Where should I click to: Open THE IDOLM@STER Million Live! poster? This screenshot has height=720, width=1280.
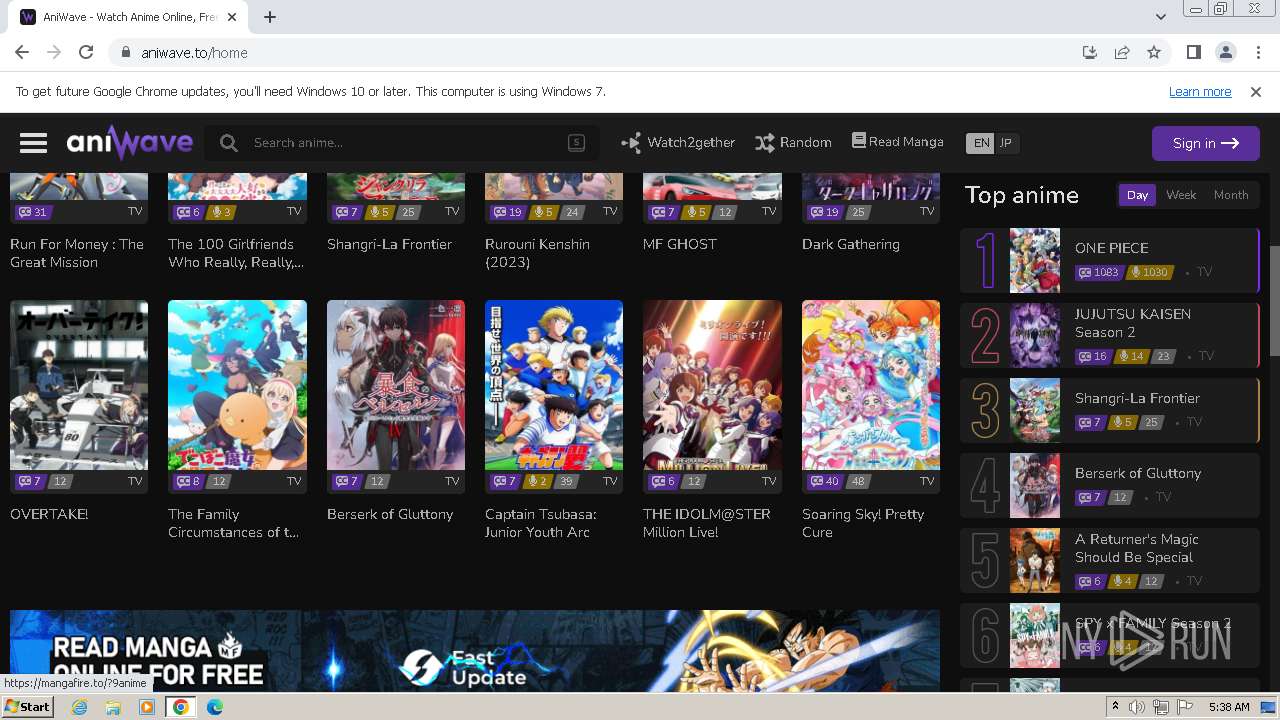[x=712, y=385]
